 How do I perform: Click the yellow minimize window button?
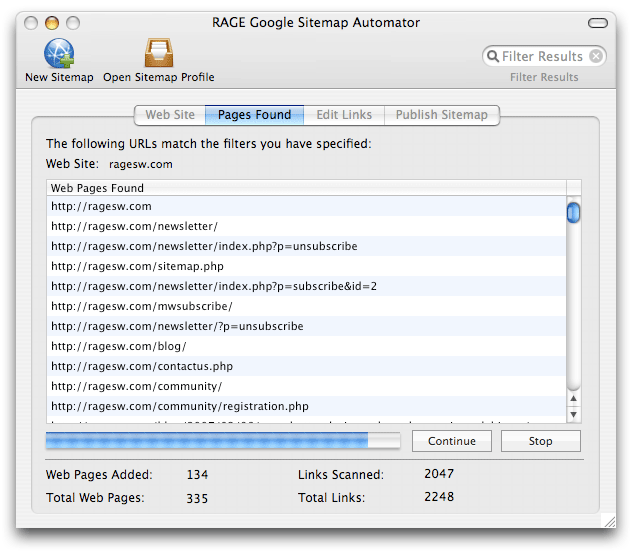pos(52,23)
